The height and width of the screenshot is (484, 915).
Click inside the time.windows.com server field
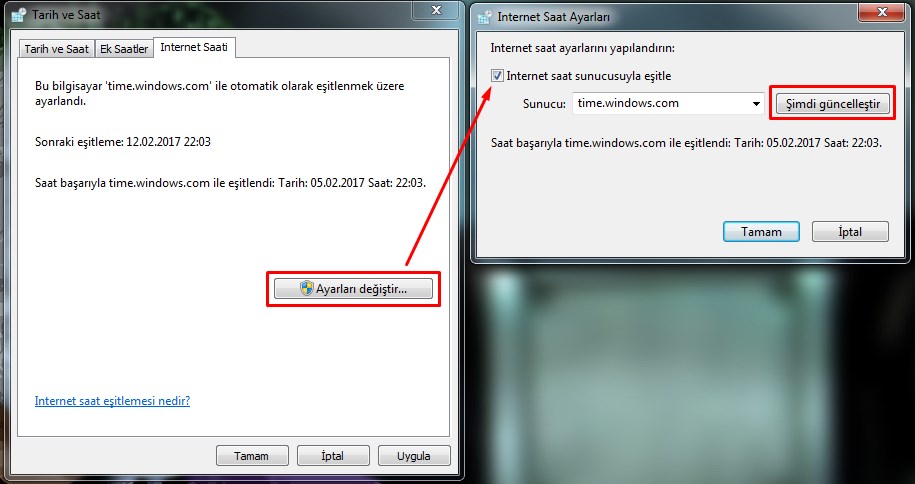[660, 103]
